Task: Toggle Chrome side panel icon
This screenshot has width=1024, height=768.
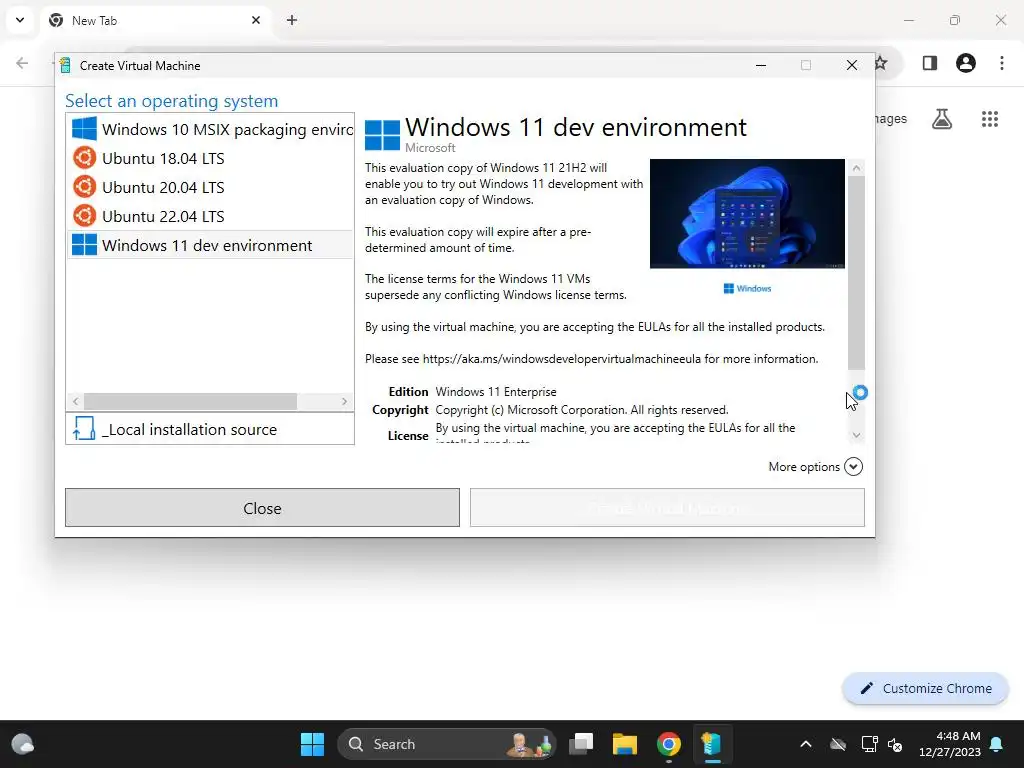Action: (x=930, y=63)
